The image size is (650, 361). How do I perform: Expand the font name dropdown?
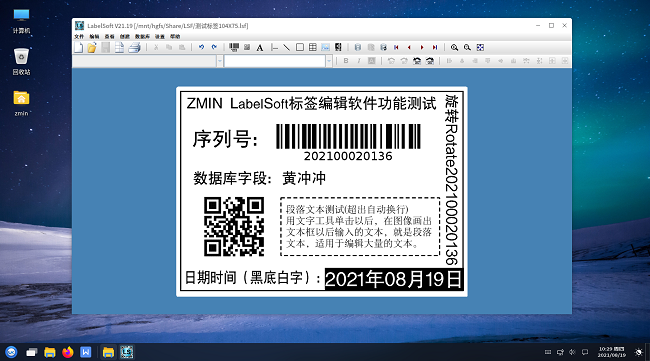(220, 61)
